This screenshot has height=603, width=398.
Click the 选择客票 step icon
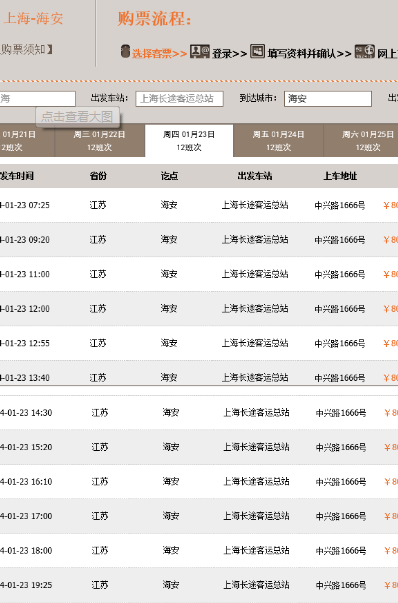(x=125, y=51)
